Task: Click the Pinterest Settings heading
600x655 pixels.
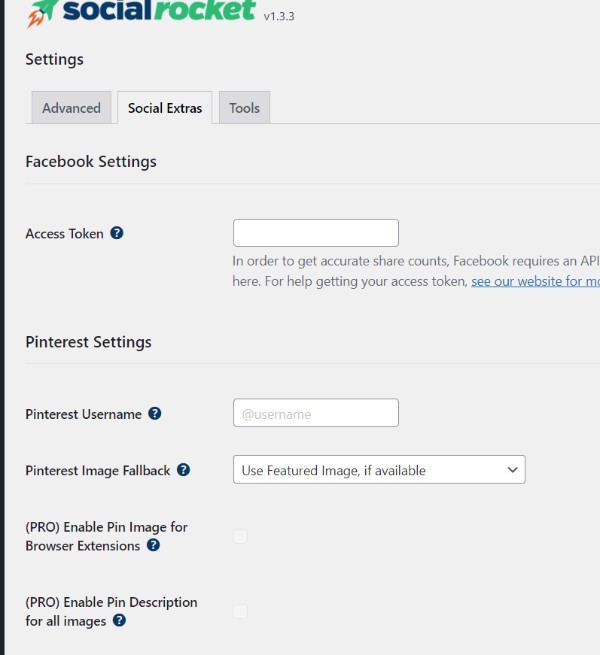Action: tap(89, 342)
